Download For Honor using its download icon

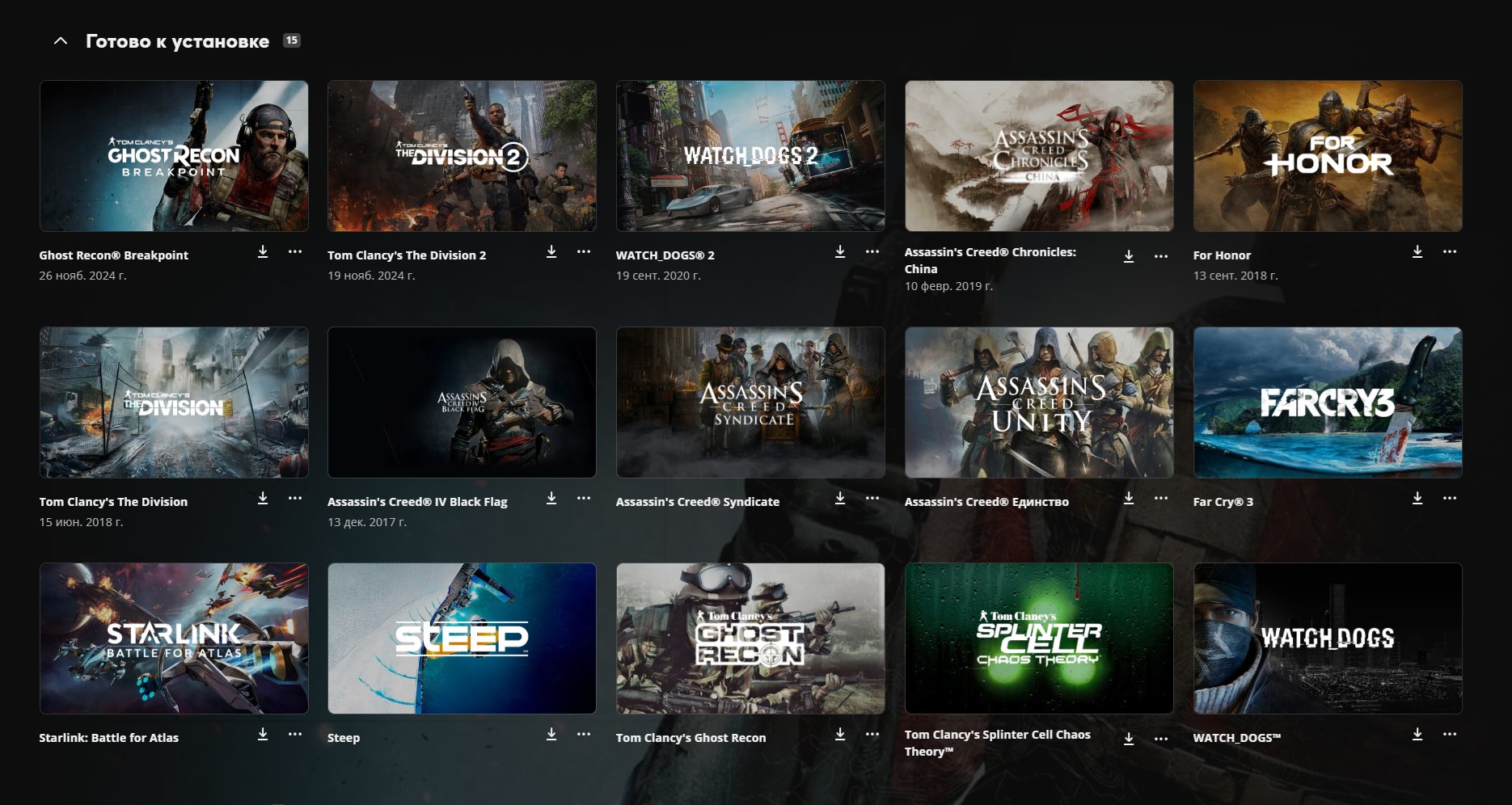tap(1417, 252)
